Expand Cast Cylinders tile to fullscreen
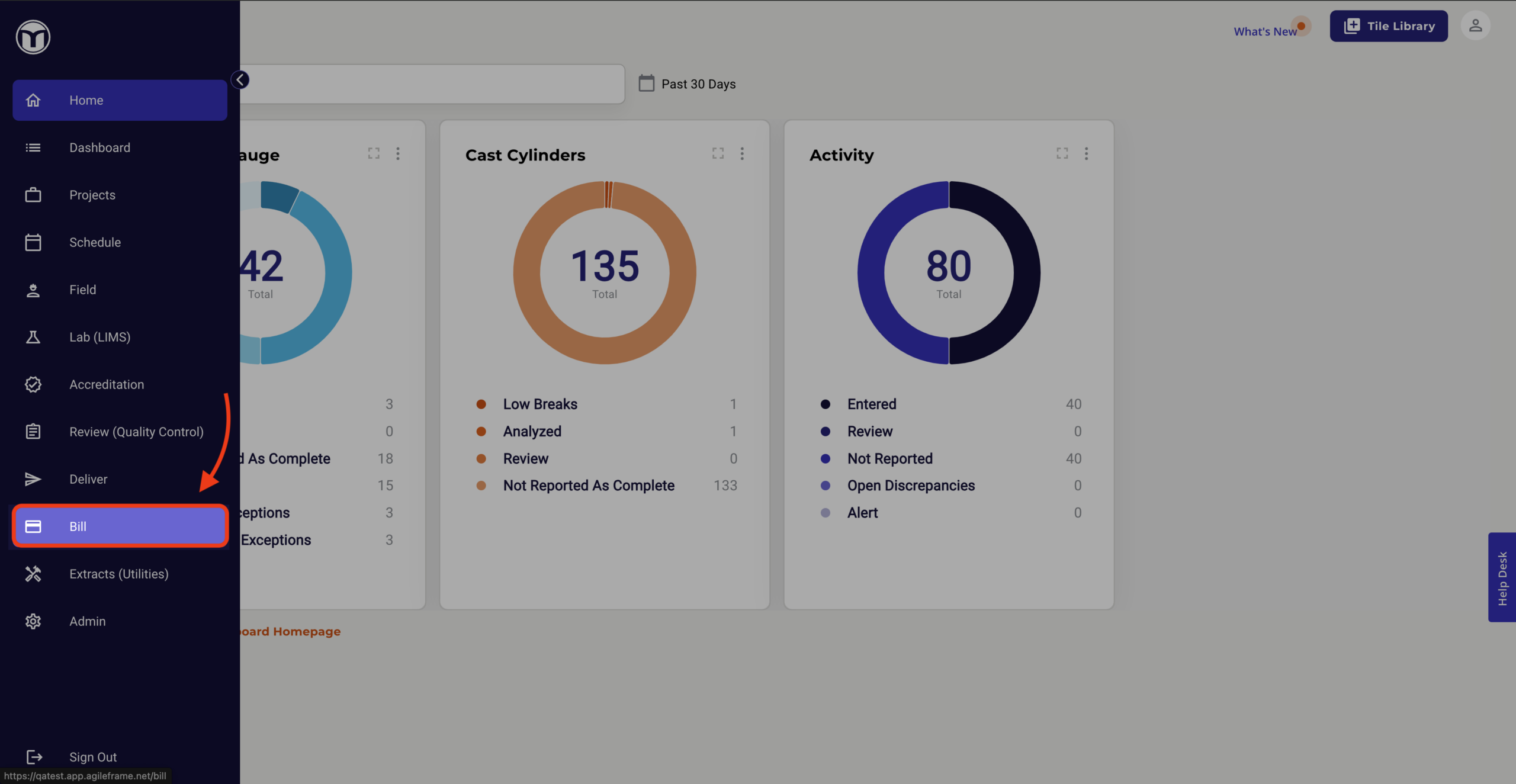Screen dimensions: 1516x784 pos(718,154)
